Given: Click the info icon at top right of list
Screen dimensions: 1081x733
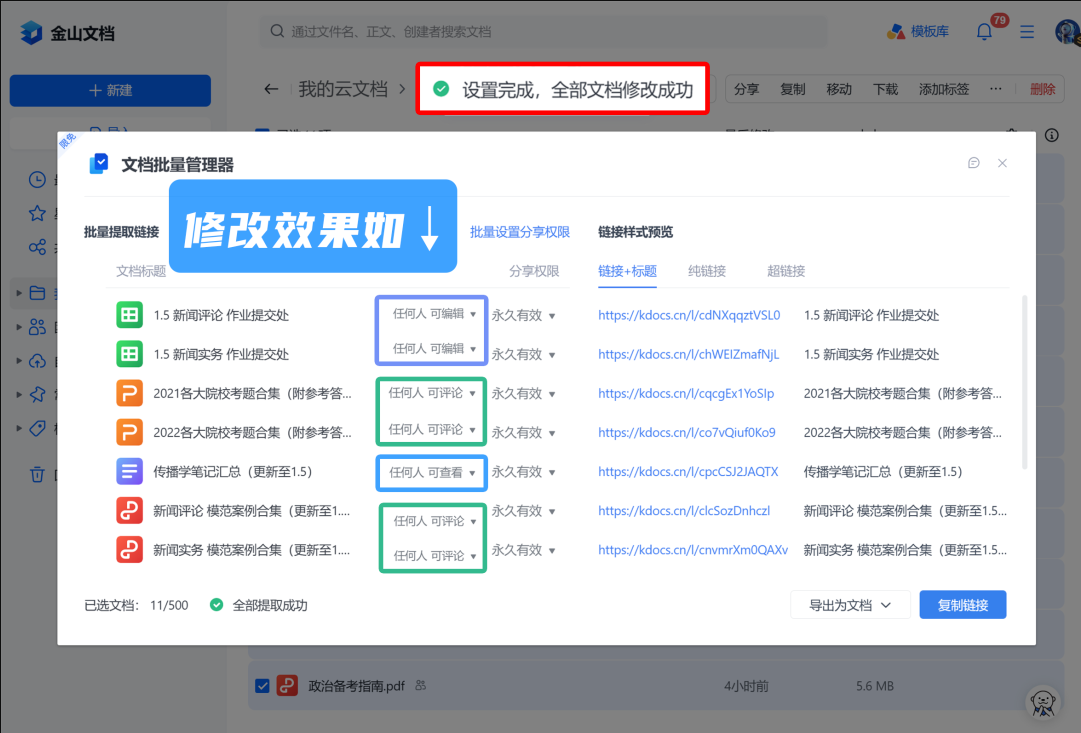Looking at the screenshot, I should click(x=1051, y=136).
